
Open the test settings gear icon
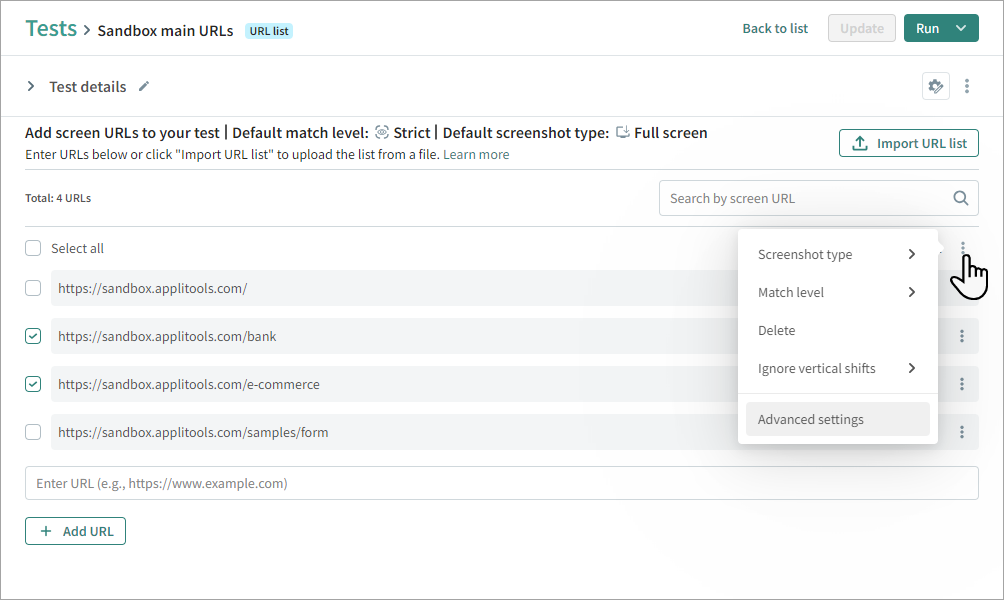pyautogui.click(x=935, y=87)
